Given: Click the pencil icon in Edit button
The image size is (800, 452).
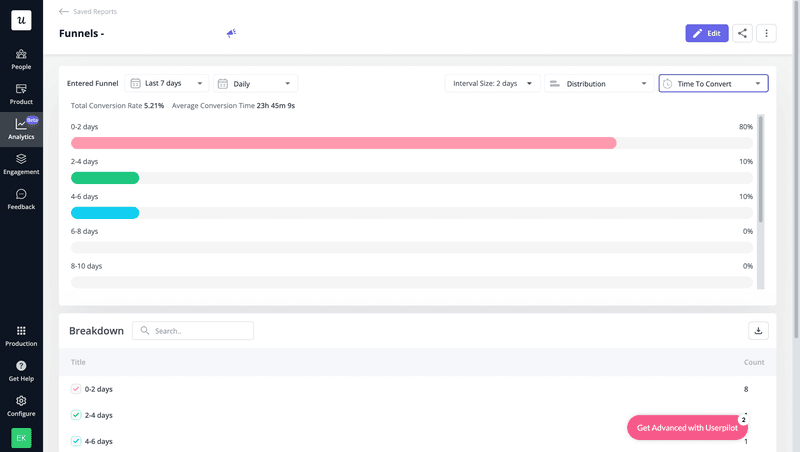Looking at the screenshot, I should click(x=697, y=33).
